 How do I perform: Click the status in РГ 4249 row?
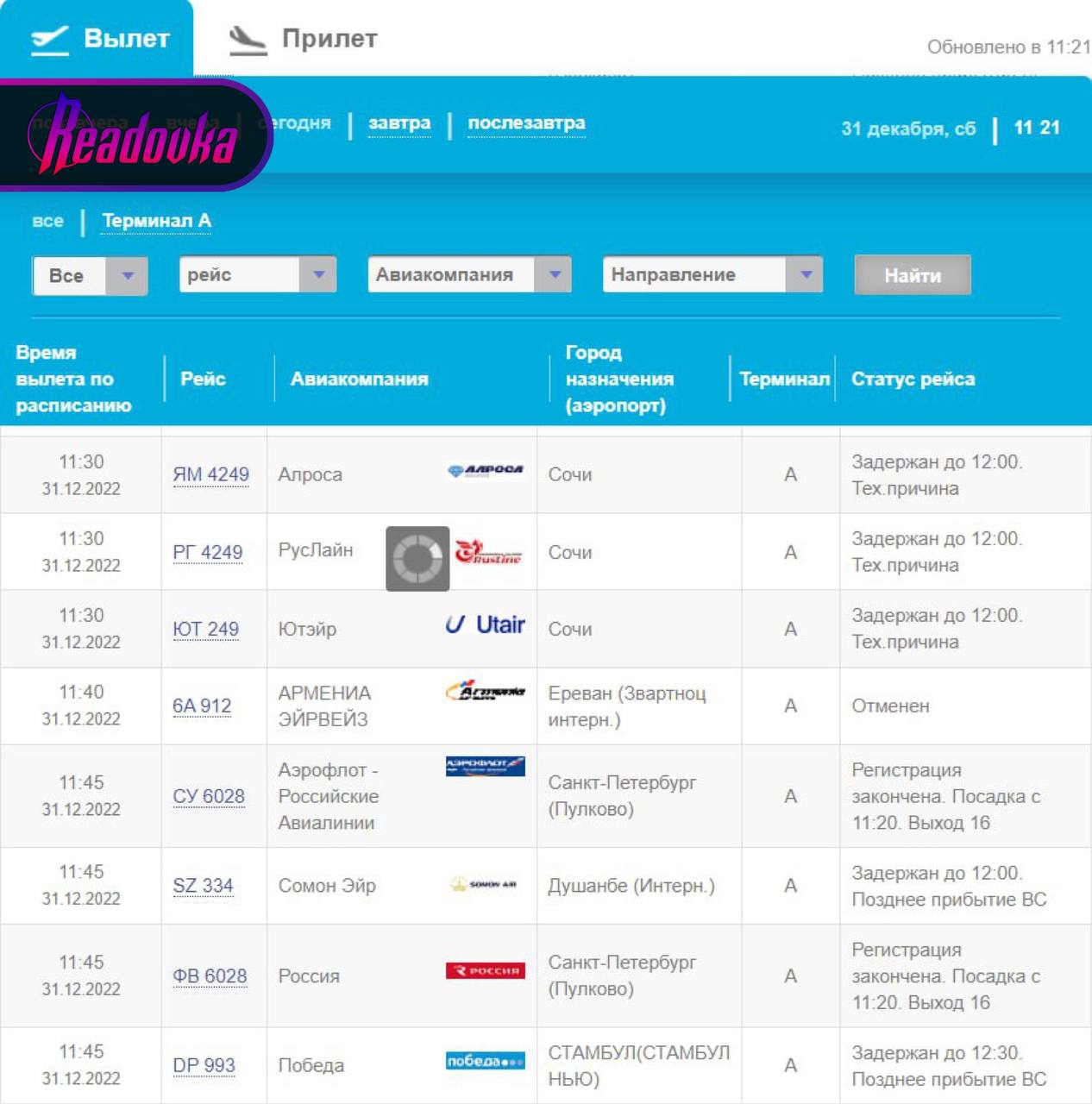(937, 552)
